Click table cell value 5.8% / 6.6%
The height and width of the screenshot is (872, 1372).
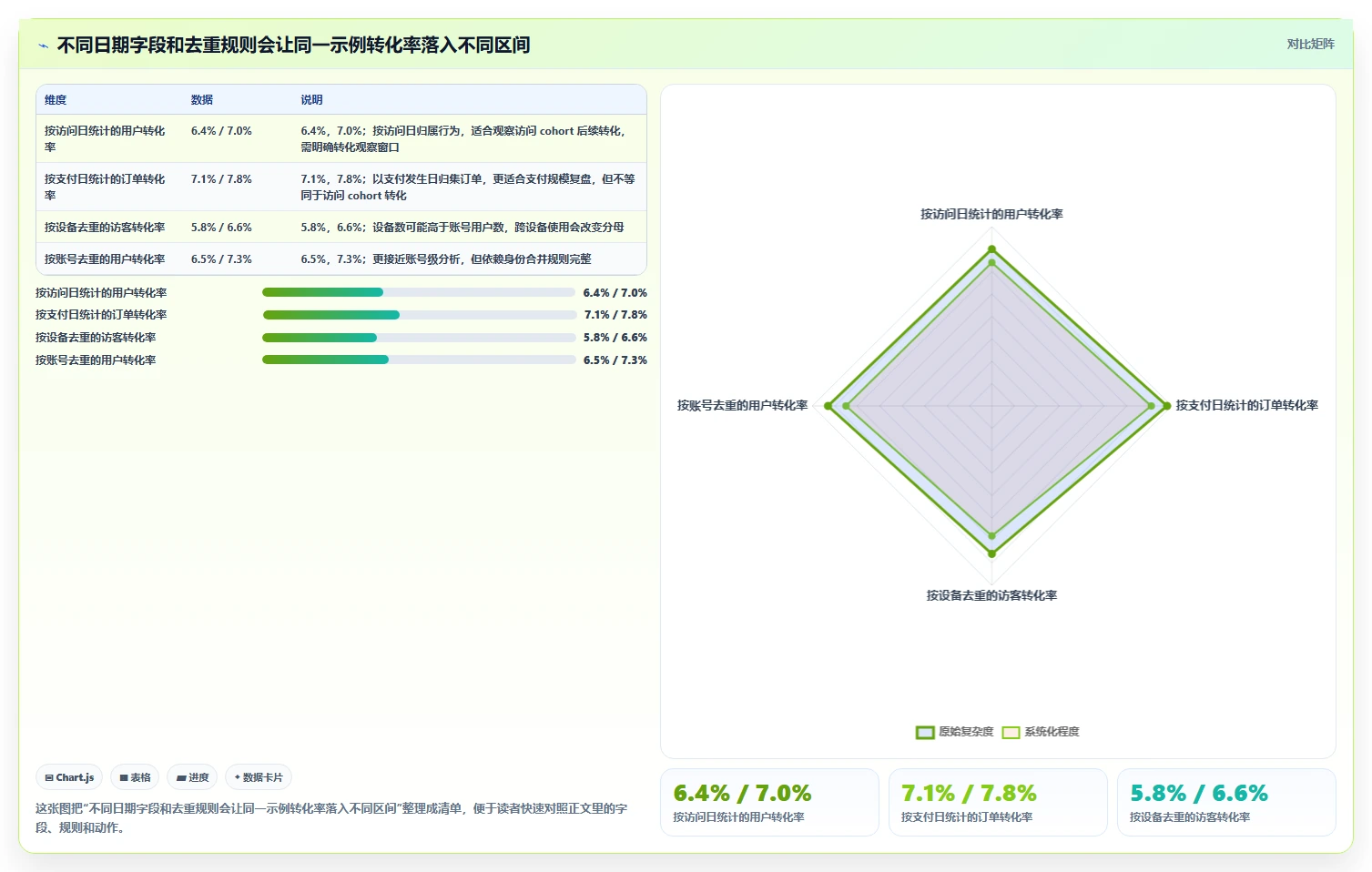click(x=221, y=228)
